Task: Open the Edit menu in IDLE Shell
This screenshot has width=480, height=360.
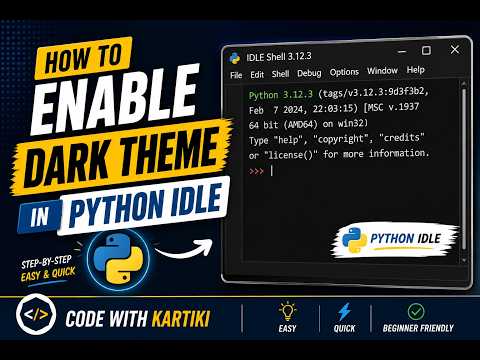Action: pyautogui.click(x=257, y=75)
